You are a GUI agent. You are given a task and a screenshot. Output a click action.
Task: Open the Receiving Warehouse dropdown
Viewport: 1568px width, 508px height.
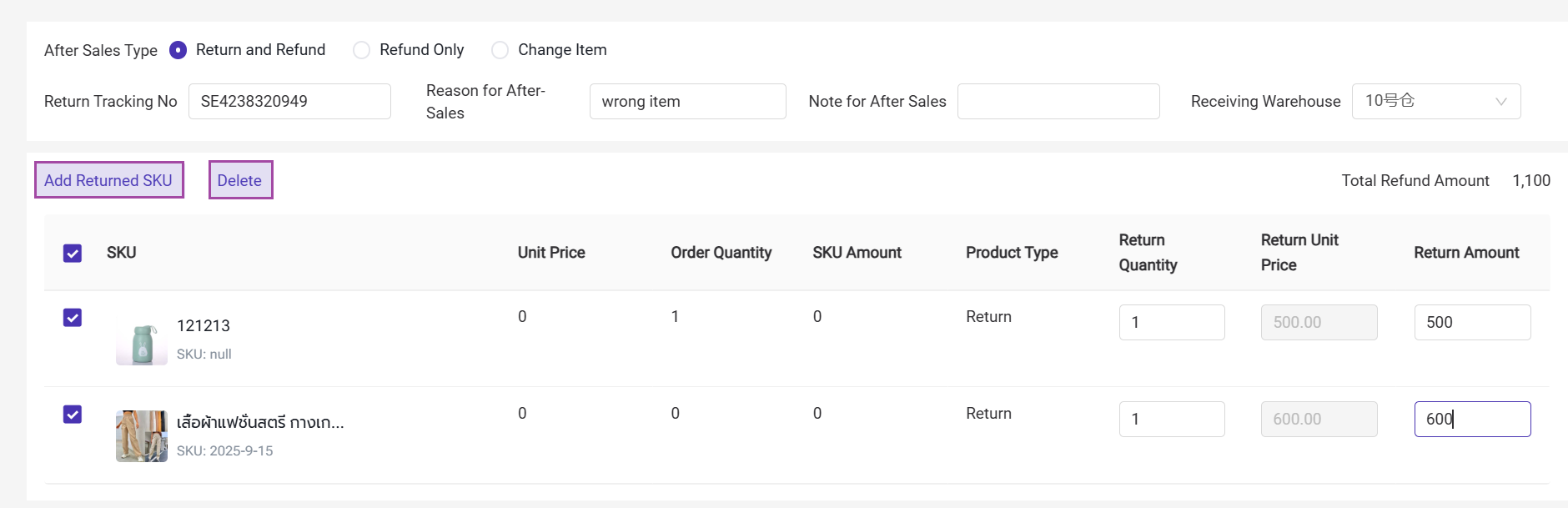(x=1425, y=101)
